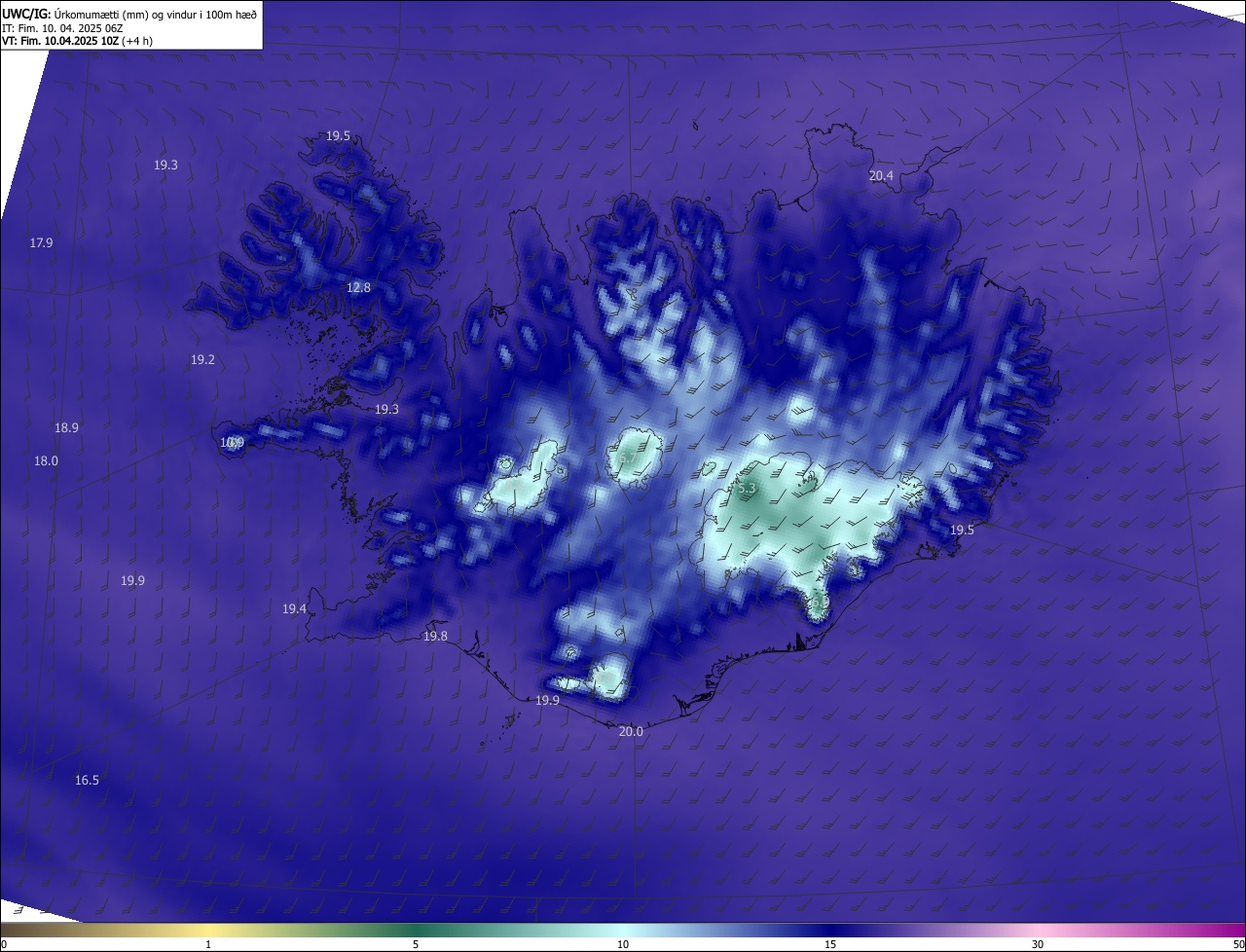Click the 16.5 value in the southwest sea
Image resolution: width=1246 pixels, height=952 pixels.
click(x=87, y=781)
